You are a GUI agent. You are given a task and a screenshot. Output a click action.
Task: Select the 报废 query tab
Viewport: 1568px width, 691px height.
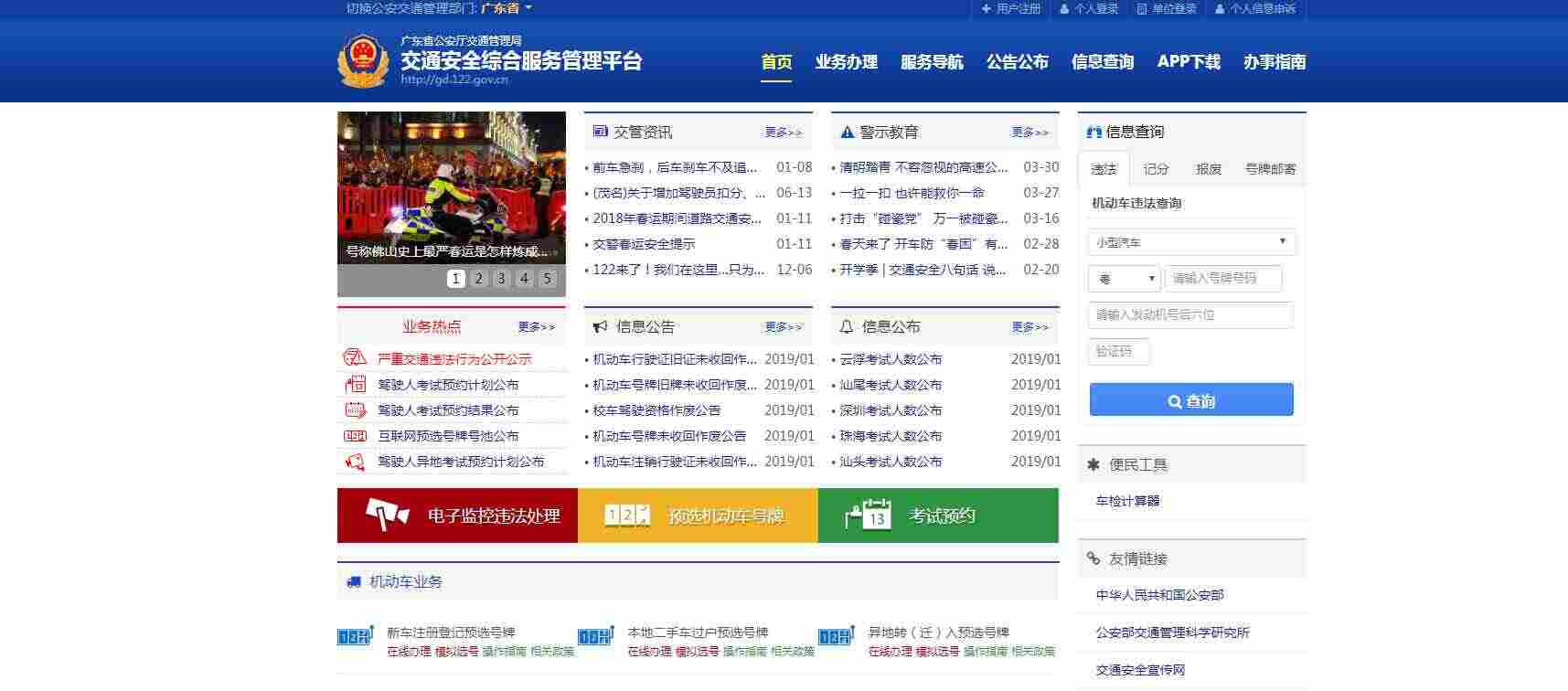[x=1208, y=169]
